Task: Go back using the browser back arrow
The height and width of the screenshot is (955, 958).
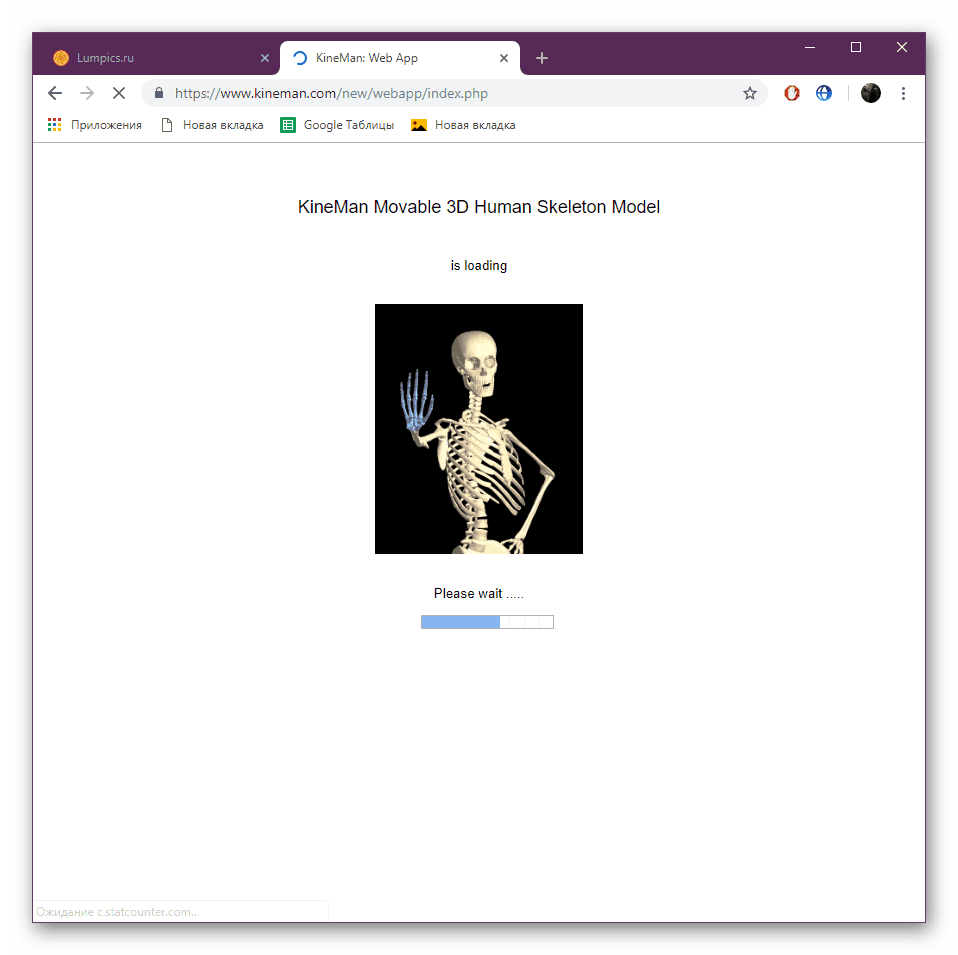Action: tap(55, 93)
